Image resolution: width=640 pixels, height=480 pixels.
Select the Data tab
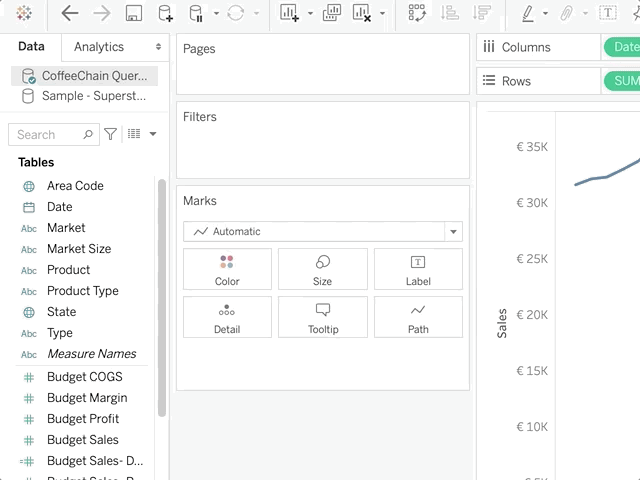pyautogui.click(x=31, y=47)
